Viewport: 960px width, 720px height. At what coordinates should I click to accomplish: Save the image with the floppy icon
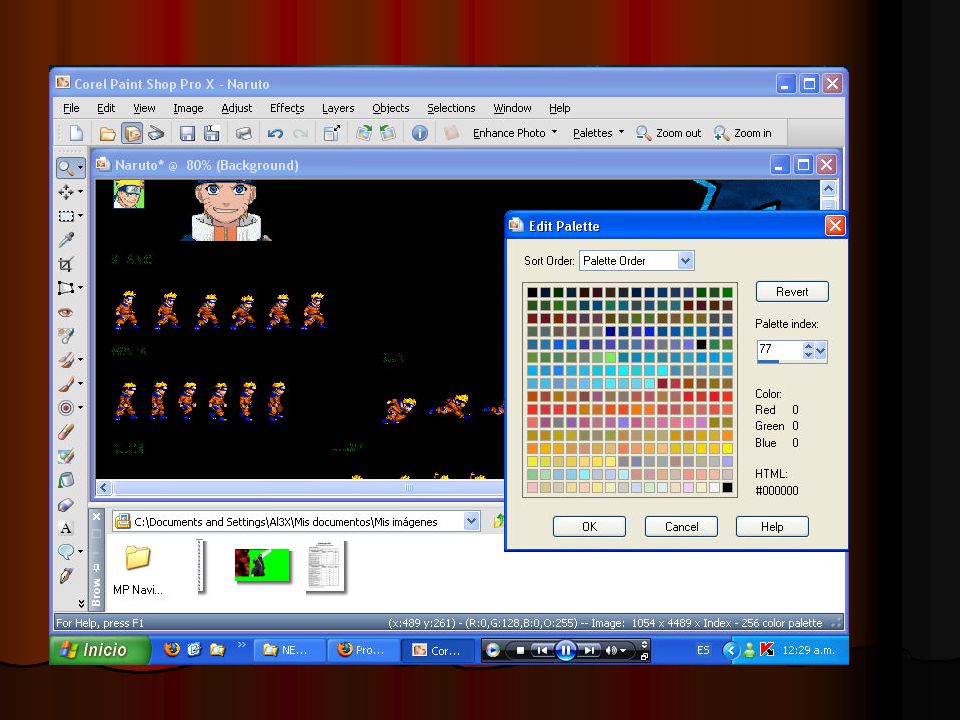[x=187, y=133]
